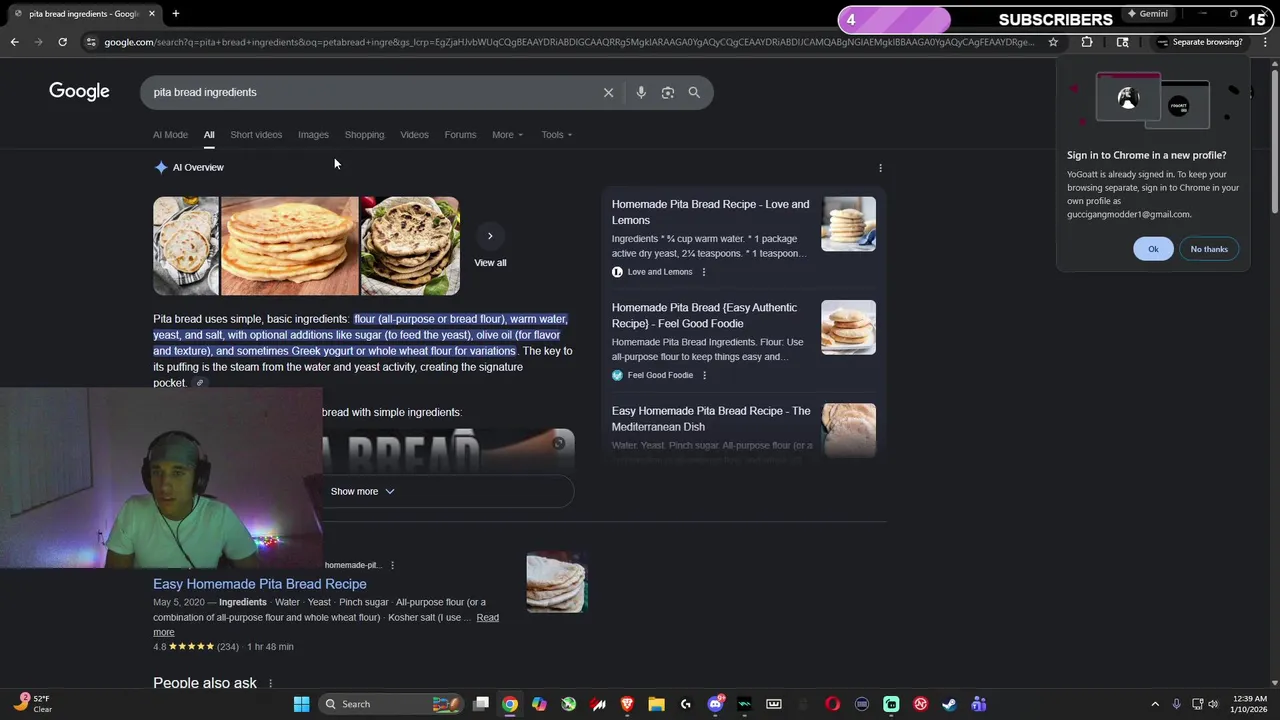Open Chrome from the taskbar
1280x720 pixels.
510,704
